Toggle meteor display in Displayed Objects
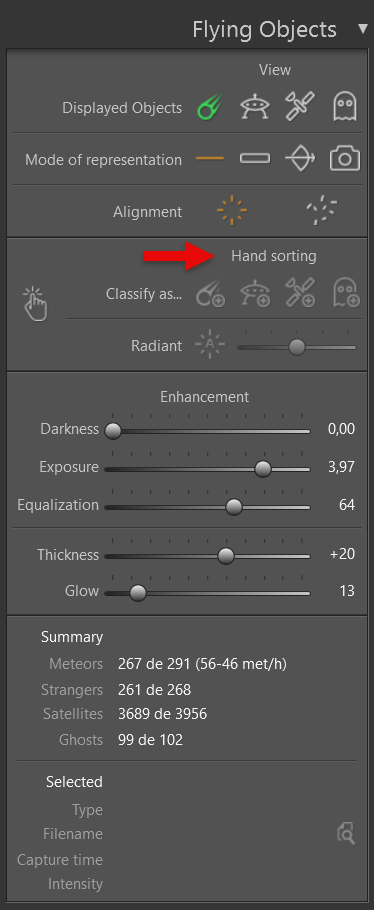The width and height of the screenshot is (374, 910). coord(210,108)
